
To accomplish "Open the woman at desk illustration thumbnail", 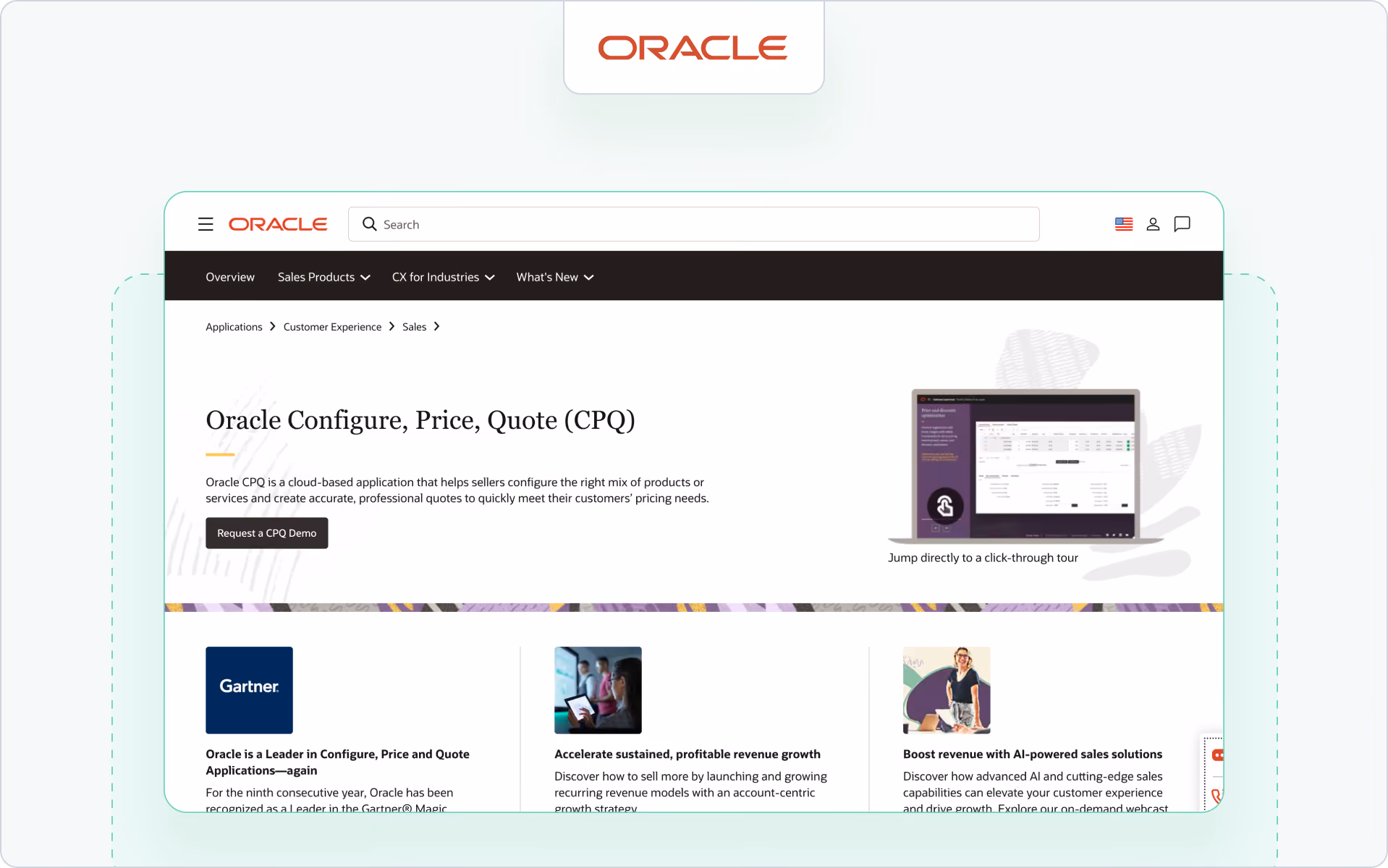I will coord(947,690).
